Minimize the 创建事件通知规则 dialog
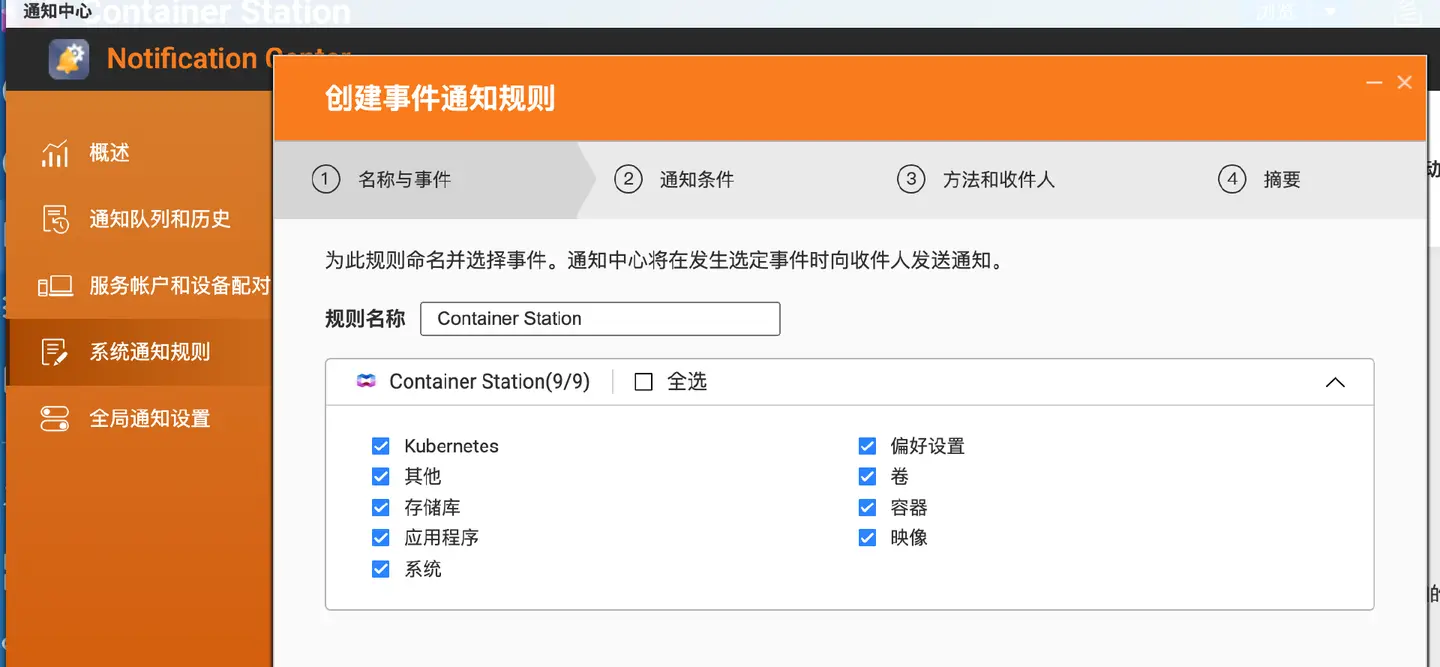 (1375, 83)
